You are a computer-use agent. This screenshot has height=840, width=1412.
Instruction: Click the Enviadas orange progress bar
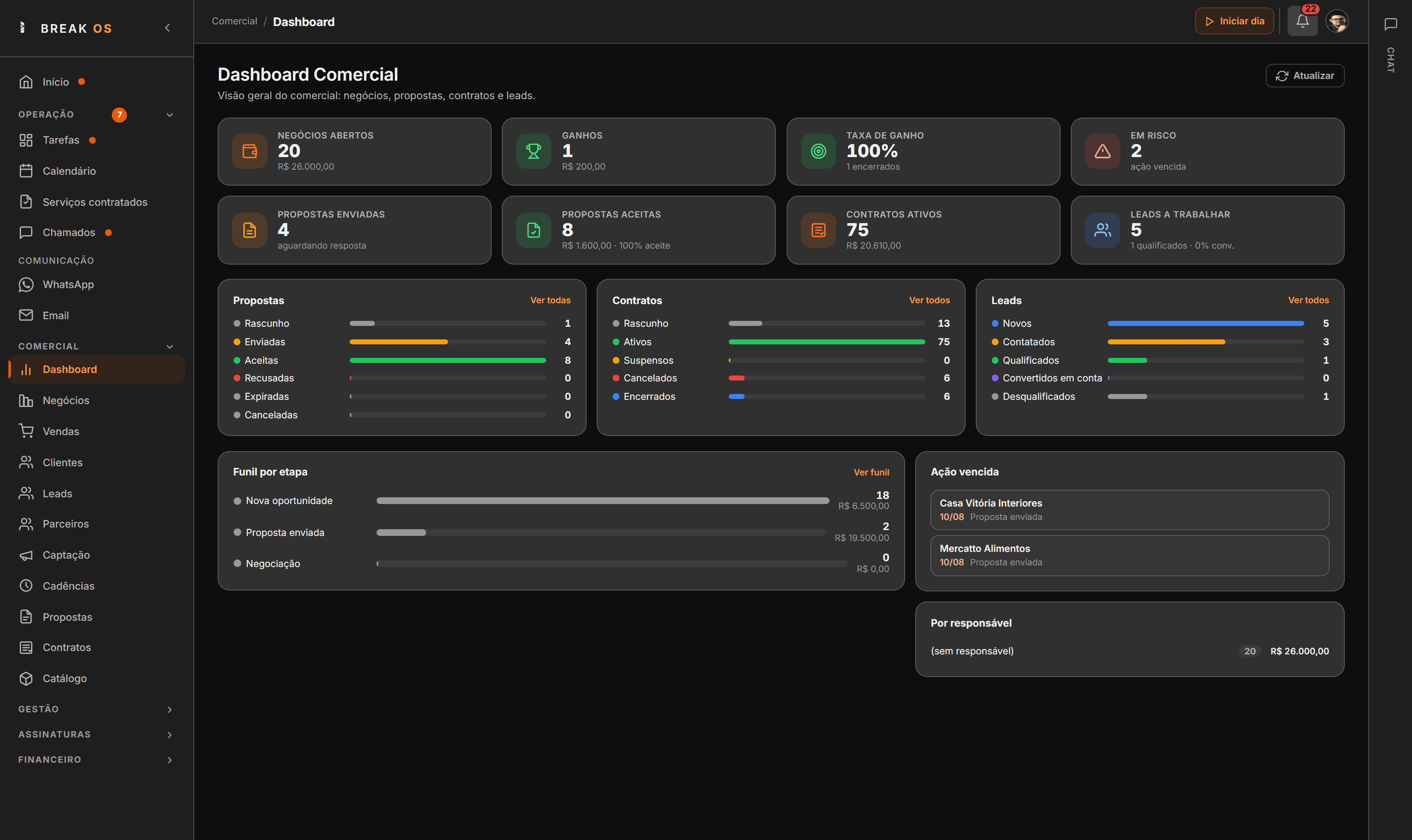pyautogui.click(x=399, y=342)
